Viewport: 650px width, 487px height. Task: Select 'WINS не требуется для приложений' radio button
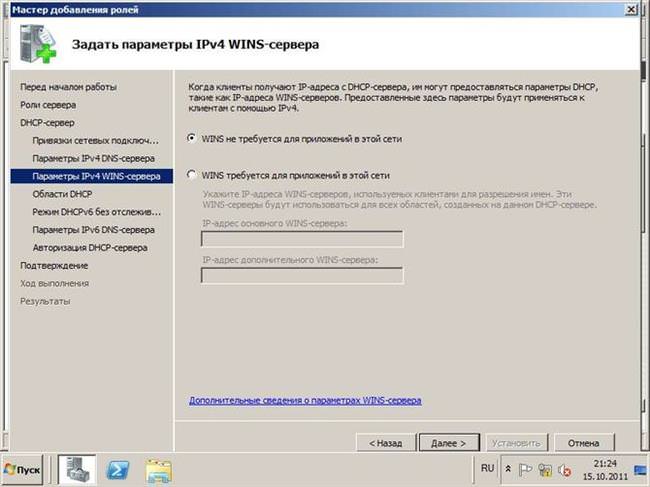191,138
